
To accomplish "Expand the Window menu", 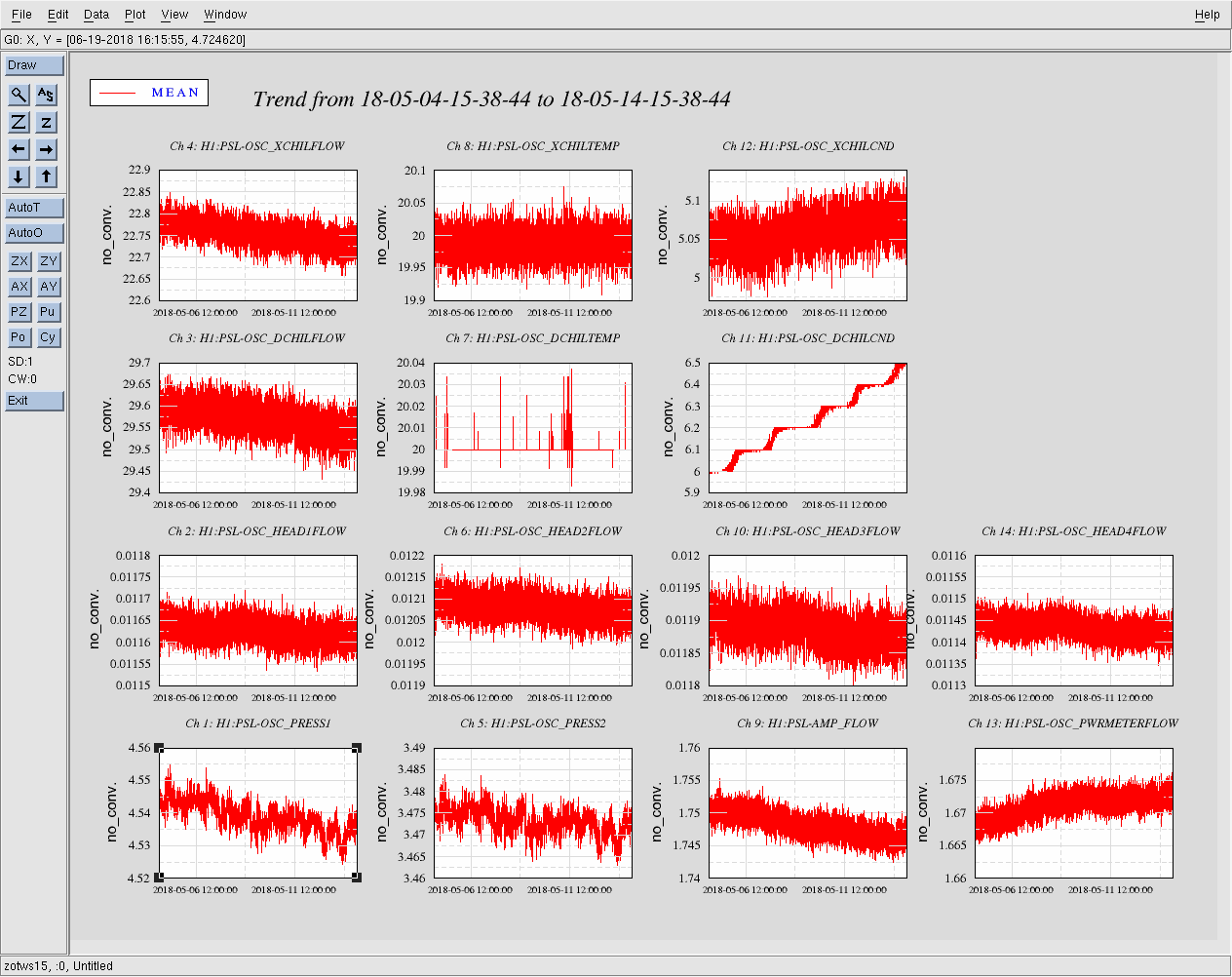I will (224, 15).
